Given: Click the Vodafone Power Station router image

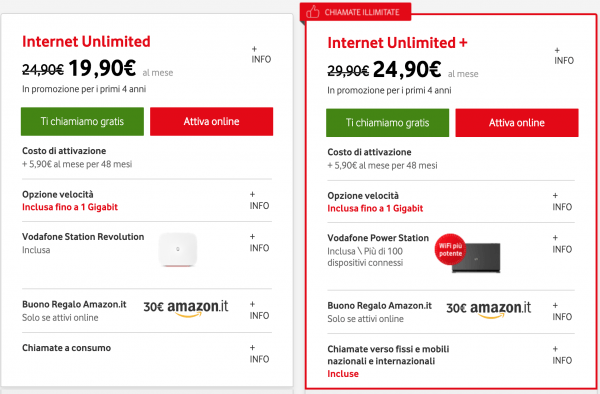Looking at the screenshot, I should 476,257.
